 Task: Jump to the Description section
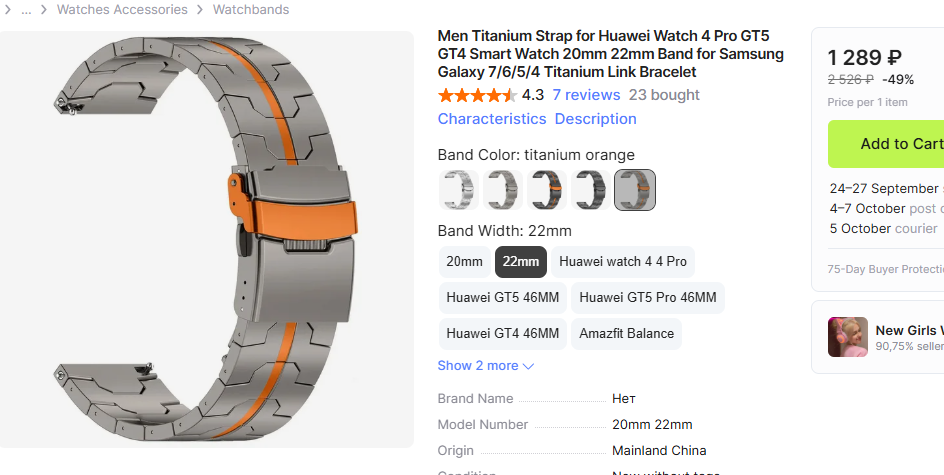coord(595,119)
